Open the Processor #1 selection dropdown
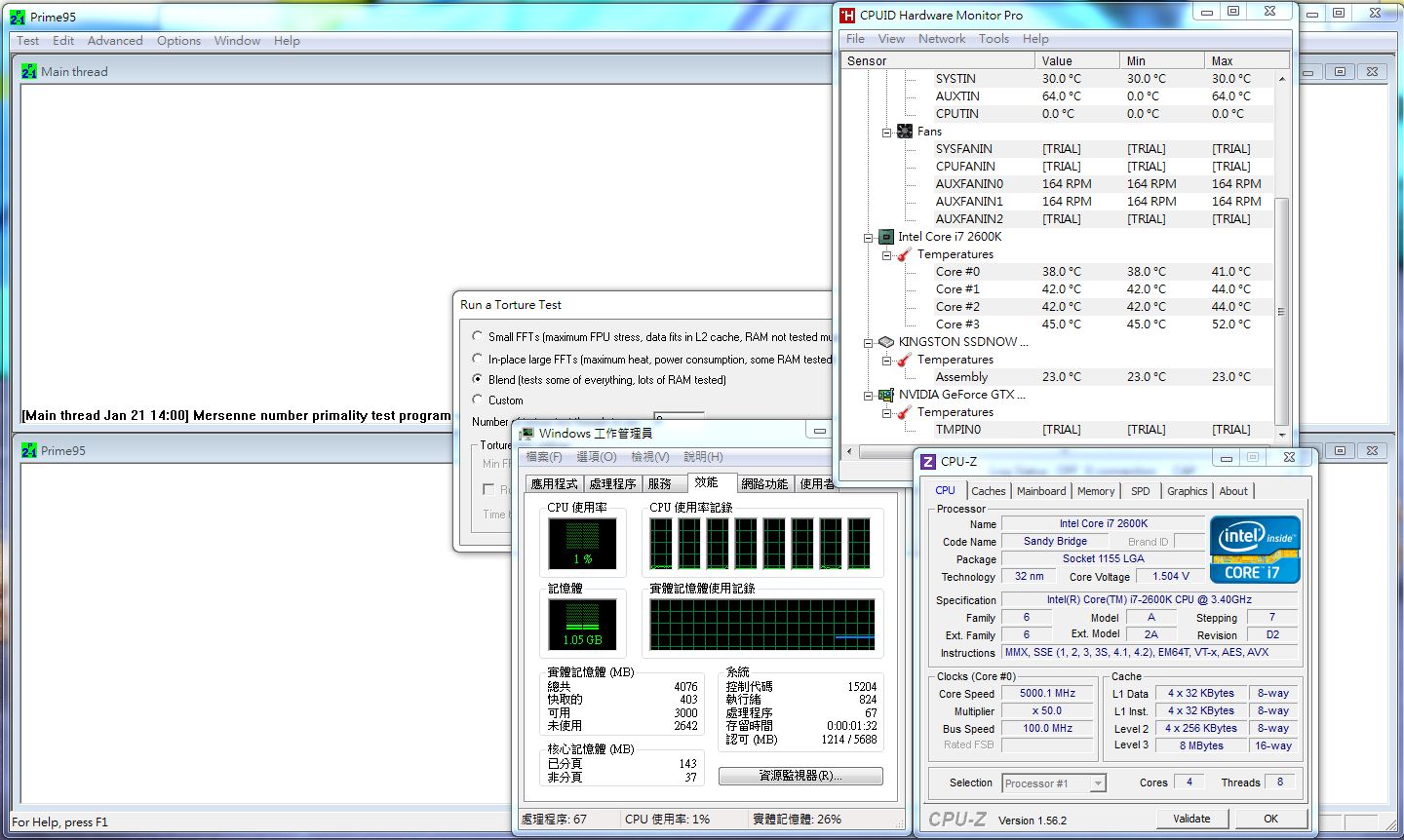Image resolution: width=1404 pixels, height=840 pixels. 1098,783
